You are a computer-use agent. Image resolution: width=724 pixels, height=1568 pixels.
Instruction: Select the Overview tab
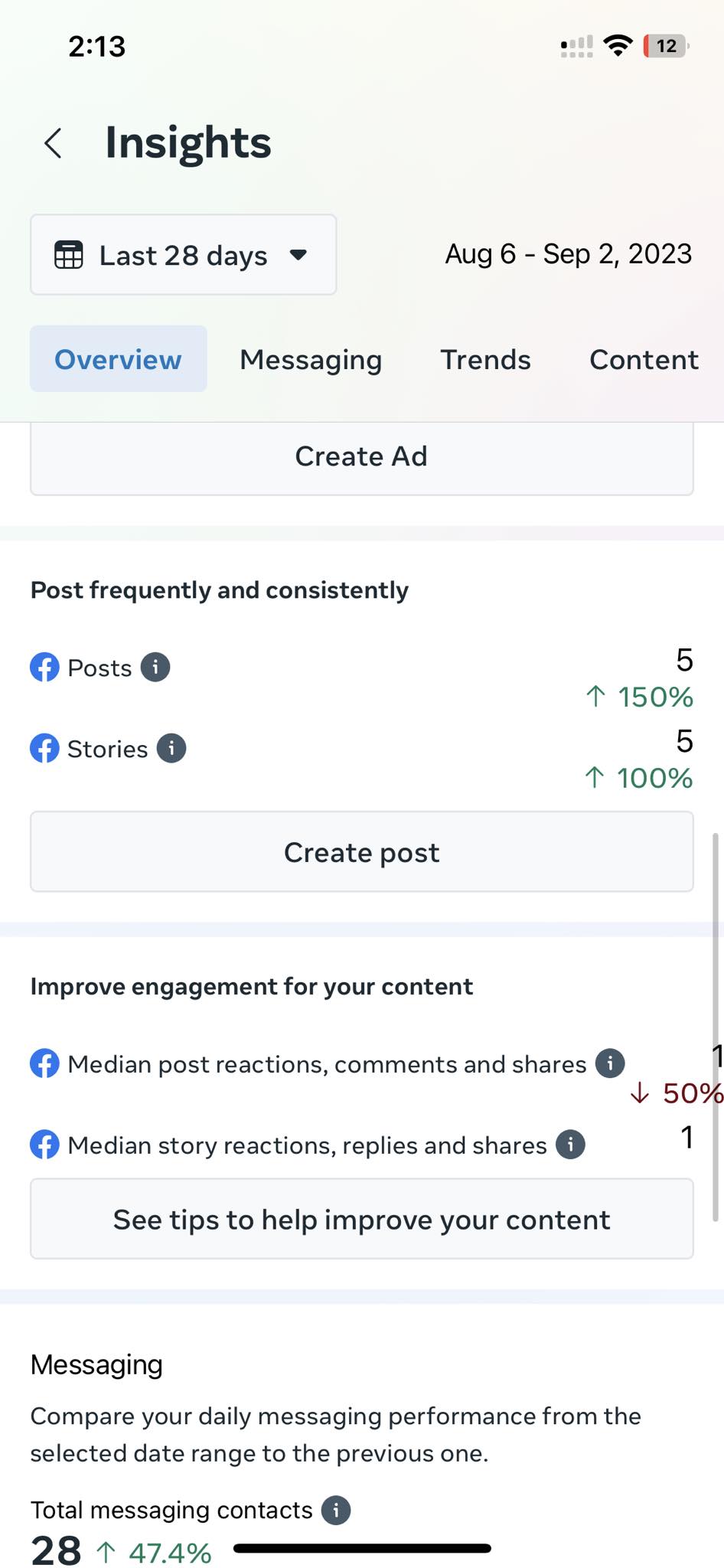[118, 360]
